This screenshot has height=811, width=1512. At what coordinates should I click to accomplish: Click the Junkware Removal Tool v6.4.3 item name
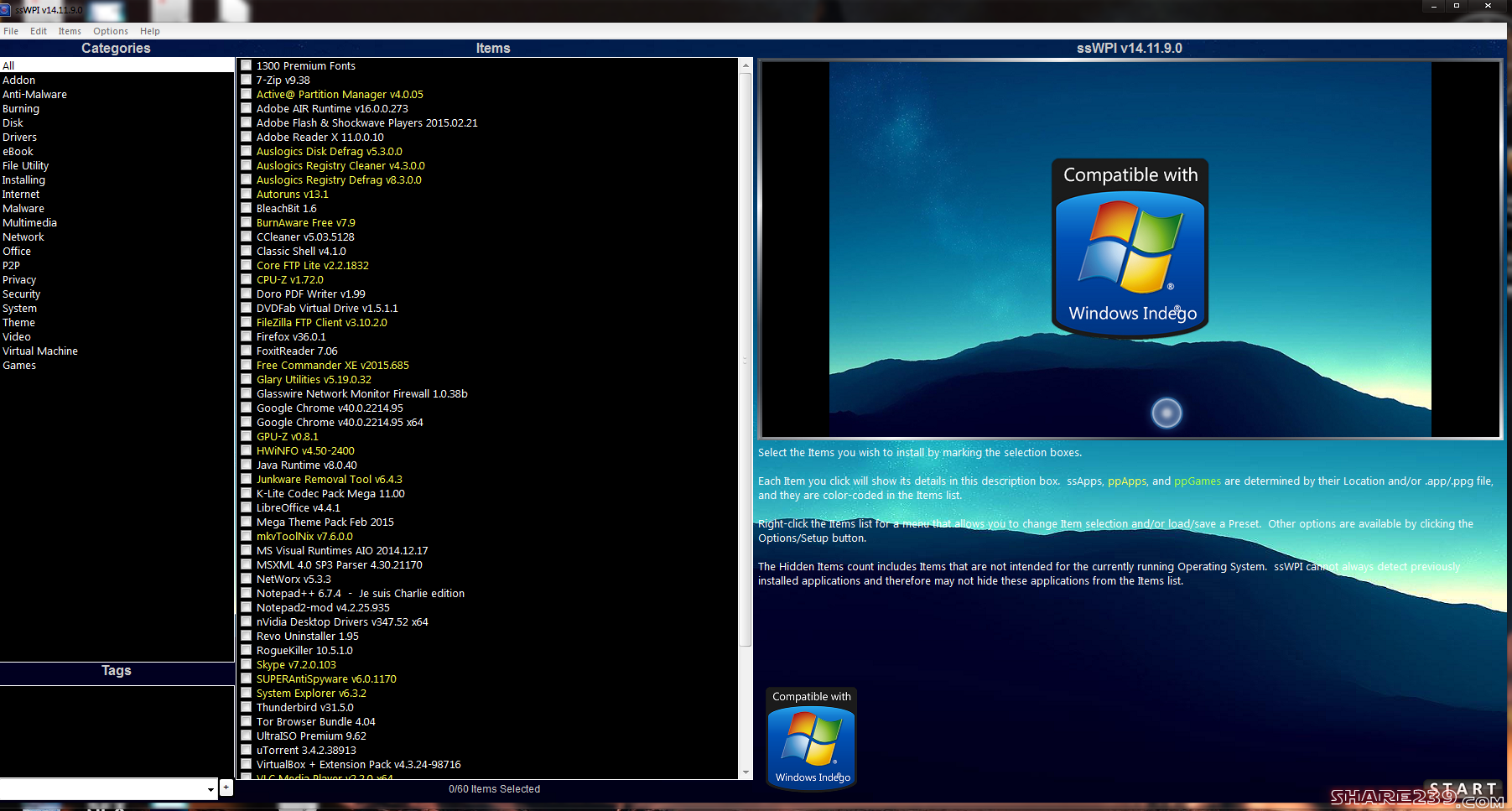[x=330, y=479]
